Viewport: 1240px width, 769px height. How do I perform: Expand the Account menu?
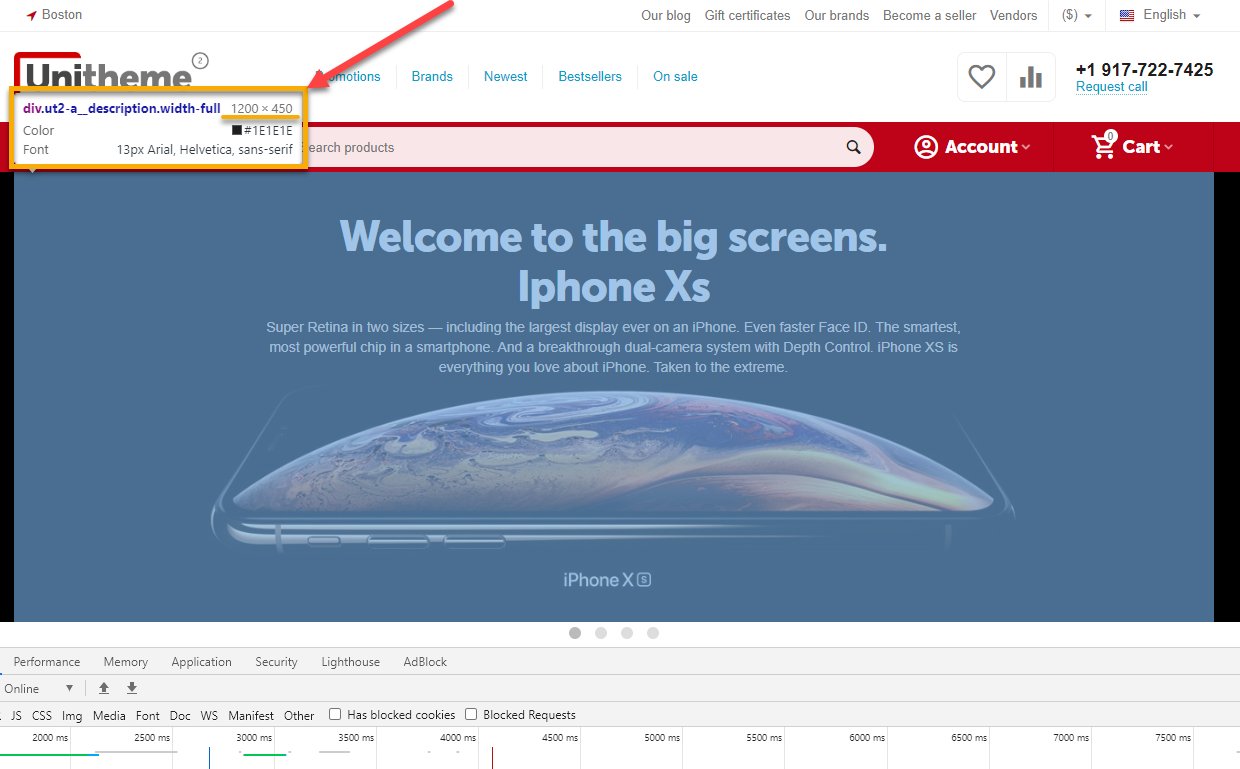972,147
